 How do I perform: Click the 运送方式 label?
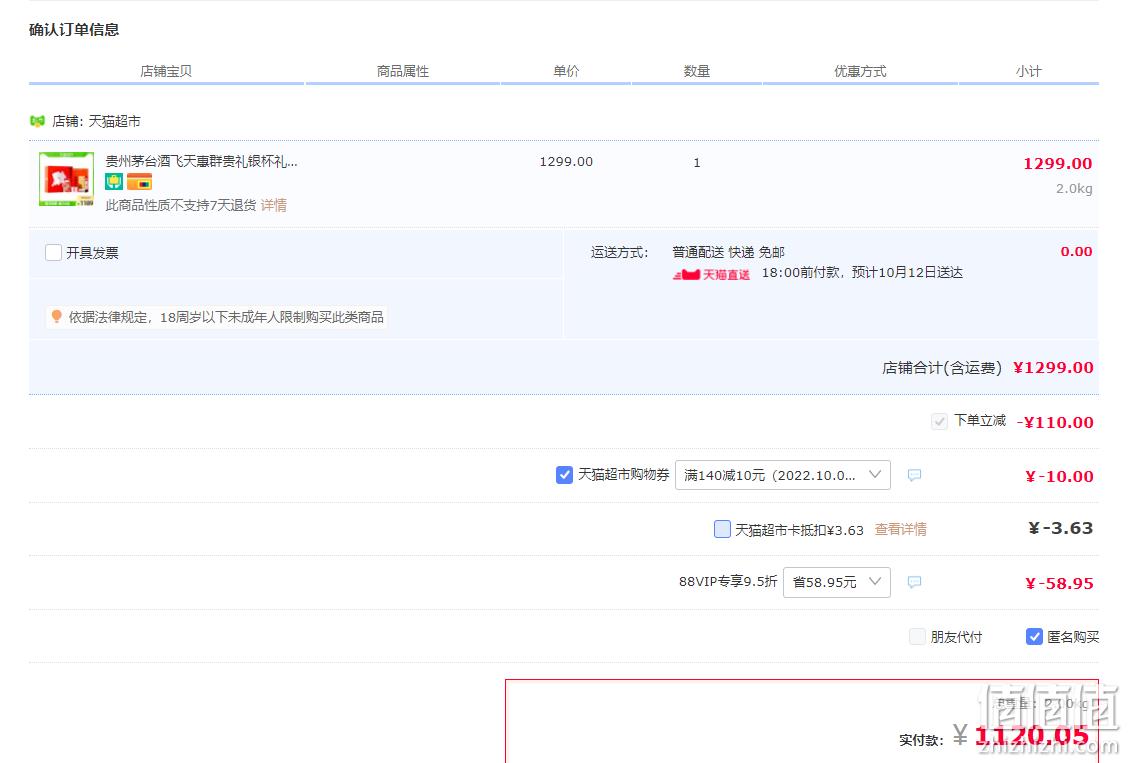point(619,252)
